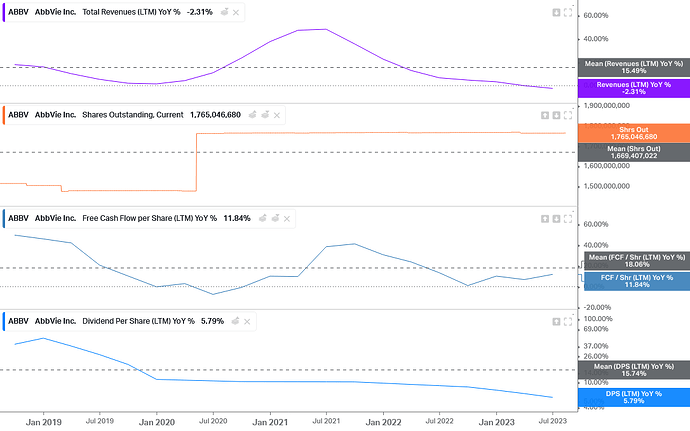The image size is (690, 431).
Task: Click the -20.00% tick on Free Cash Flow axis
Action: coord(597,307)
